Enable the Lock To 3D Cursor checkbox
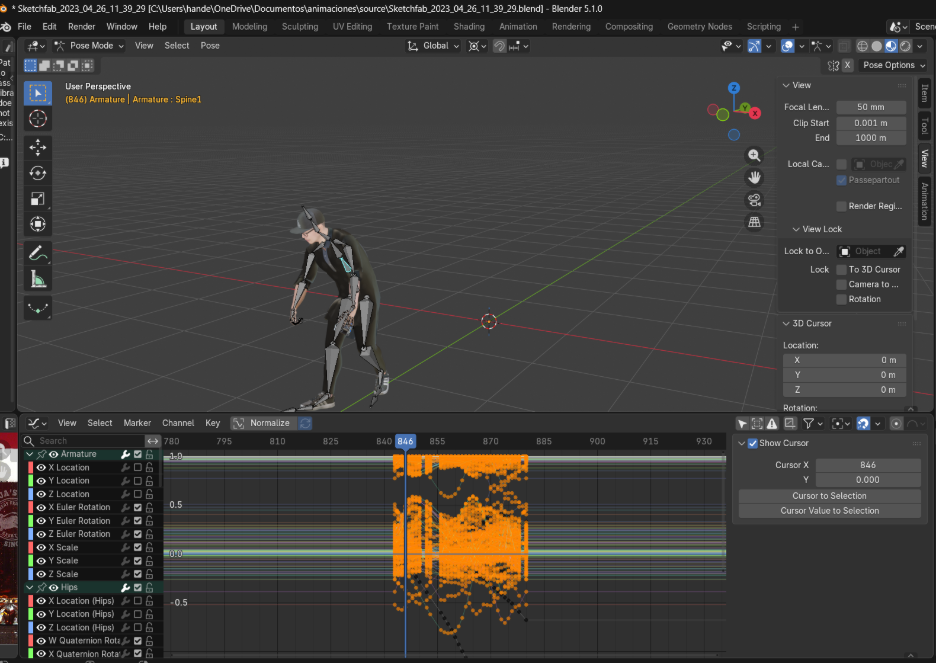 click(841, 270)
